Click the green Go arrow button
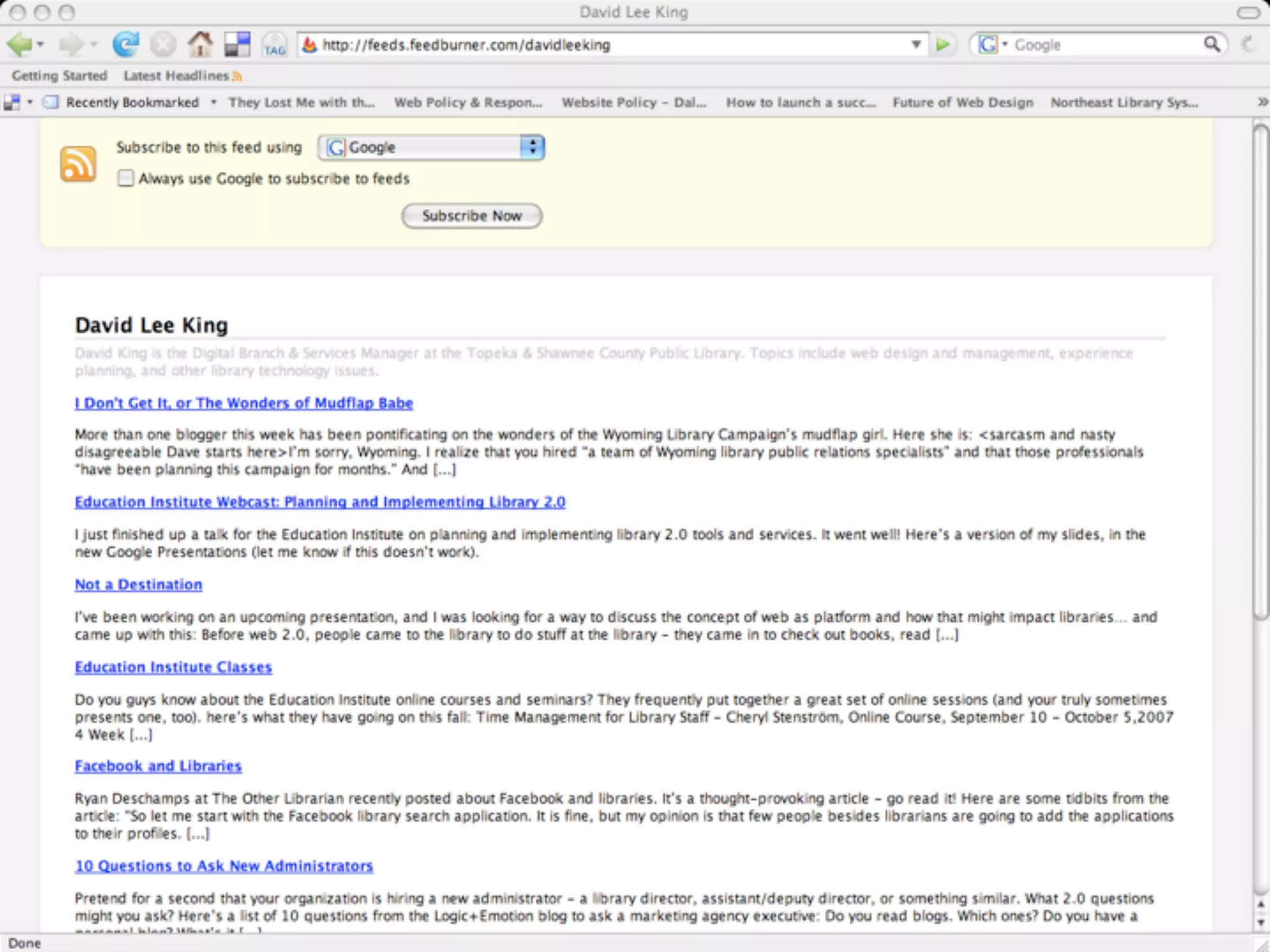 click(x=943, y=45)
